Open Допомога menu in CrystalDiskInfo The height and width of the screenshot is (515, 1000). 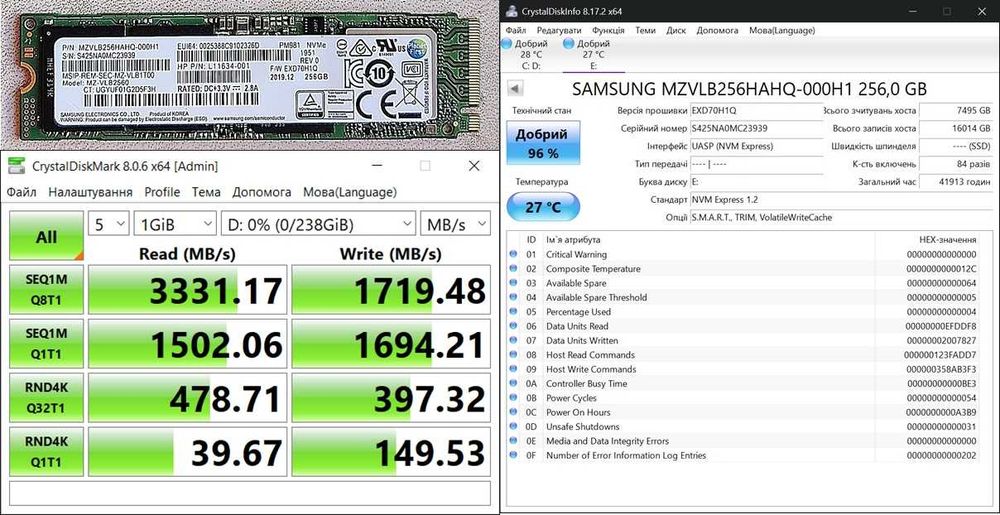point(717,30)
